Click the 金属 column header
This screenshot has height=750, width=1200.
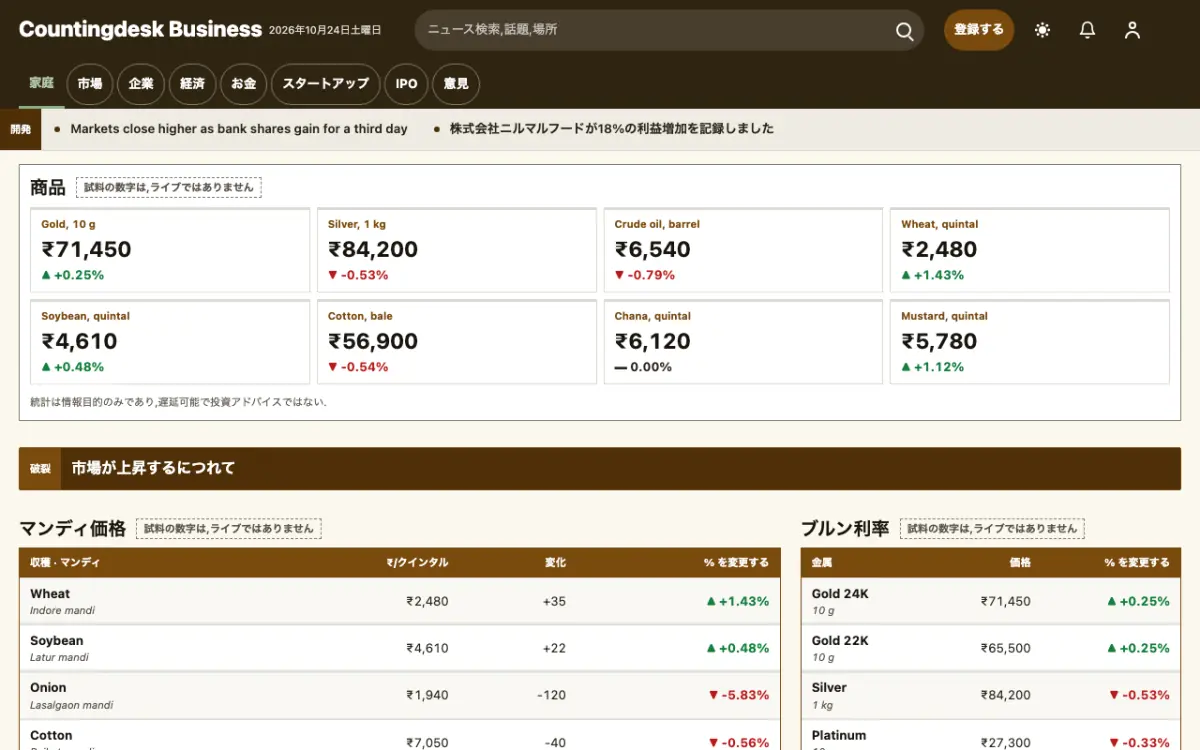[x=822, y=563]
